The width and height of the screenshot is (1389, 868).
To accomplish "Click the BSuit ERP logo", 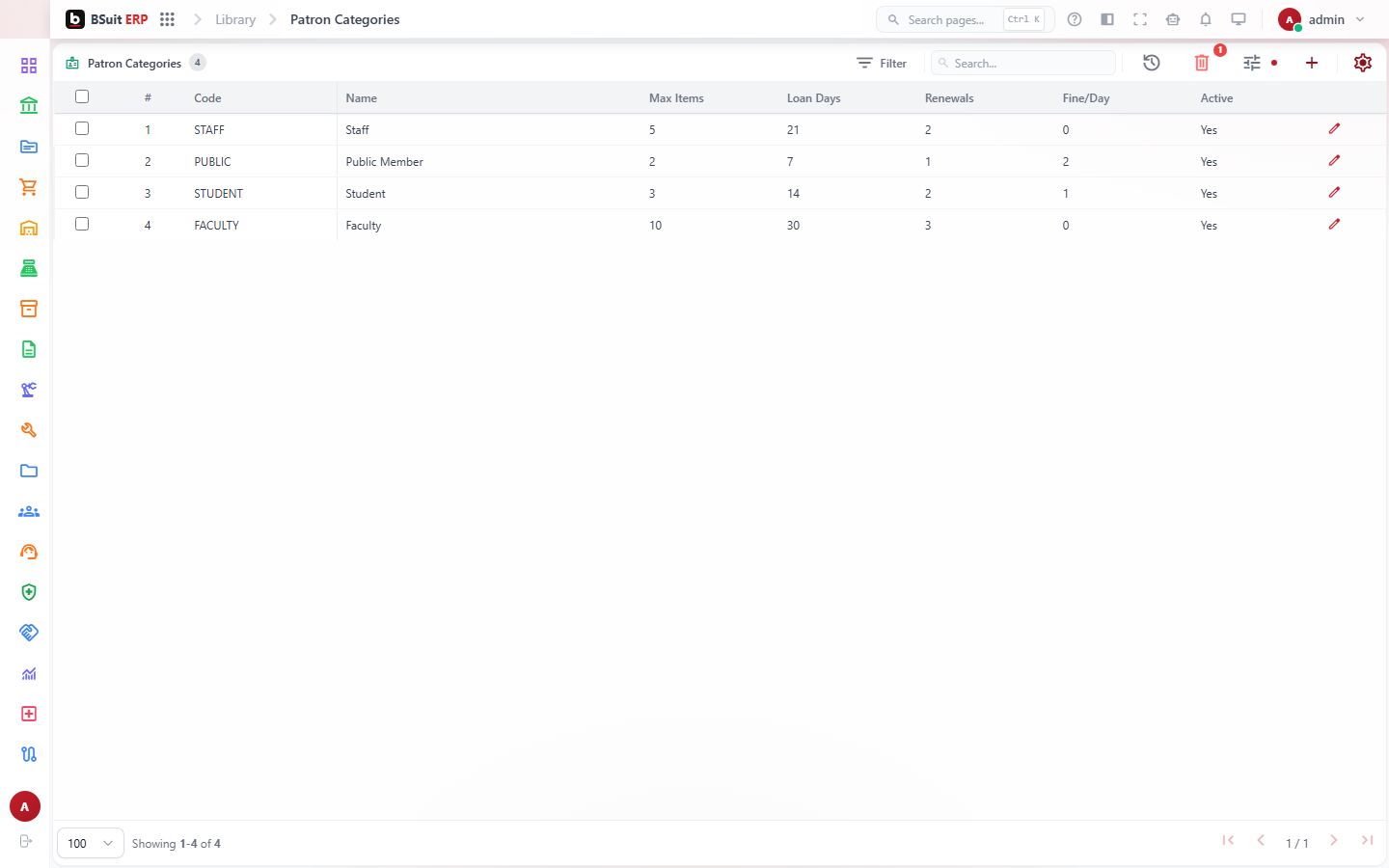I will (x=107, y=19).
